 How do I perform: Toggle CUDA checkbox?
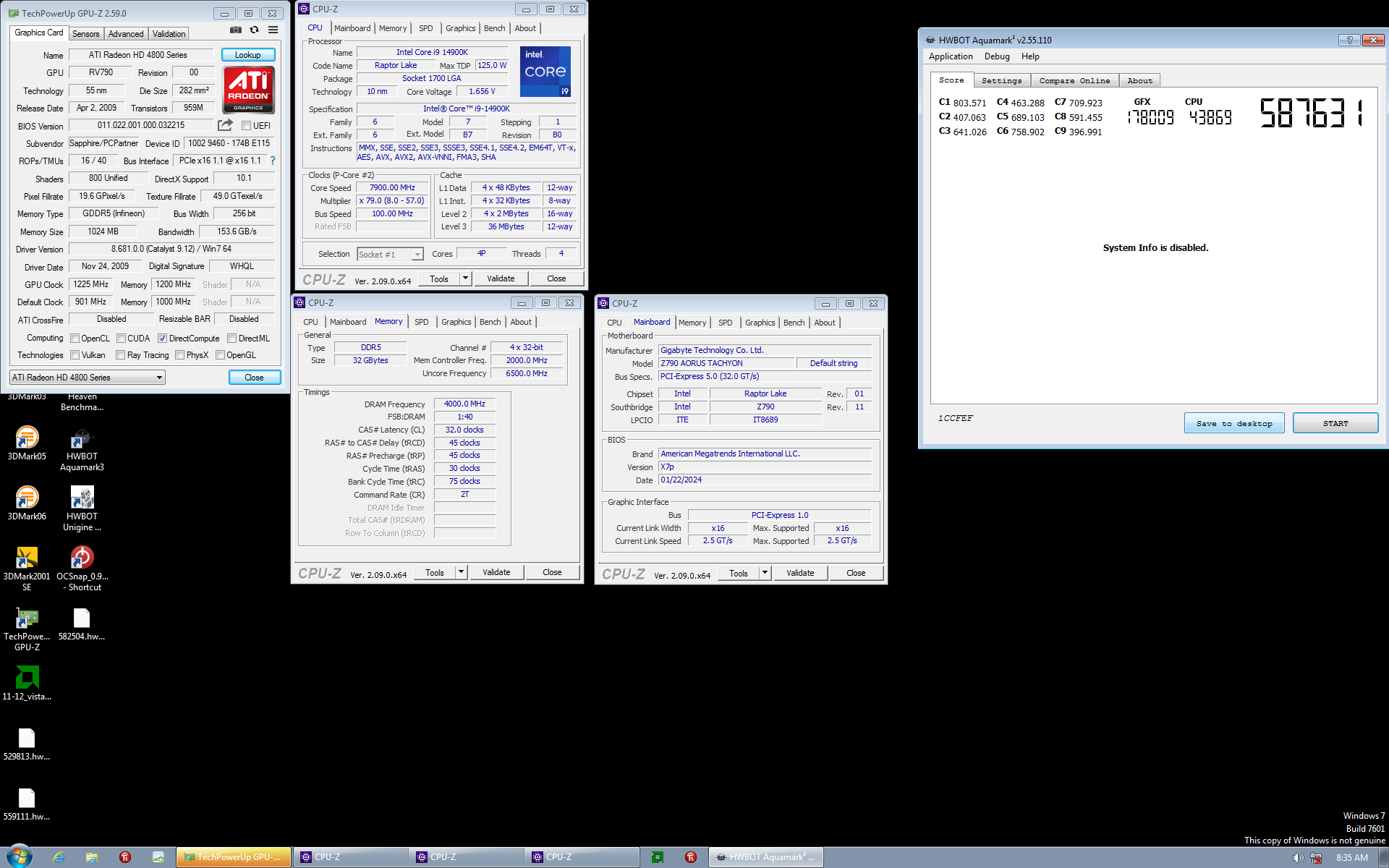pyautogui.click(x=122, y=339)
